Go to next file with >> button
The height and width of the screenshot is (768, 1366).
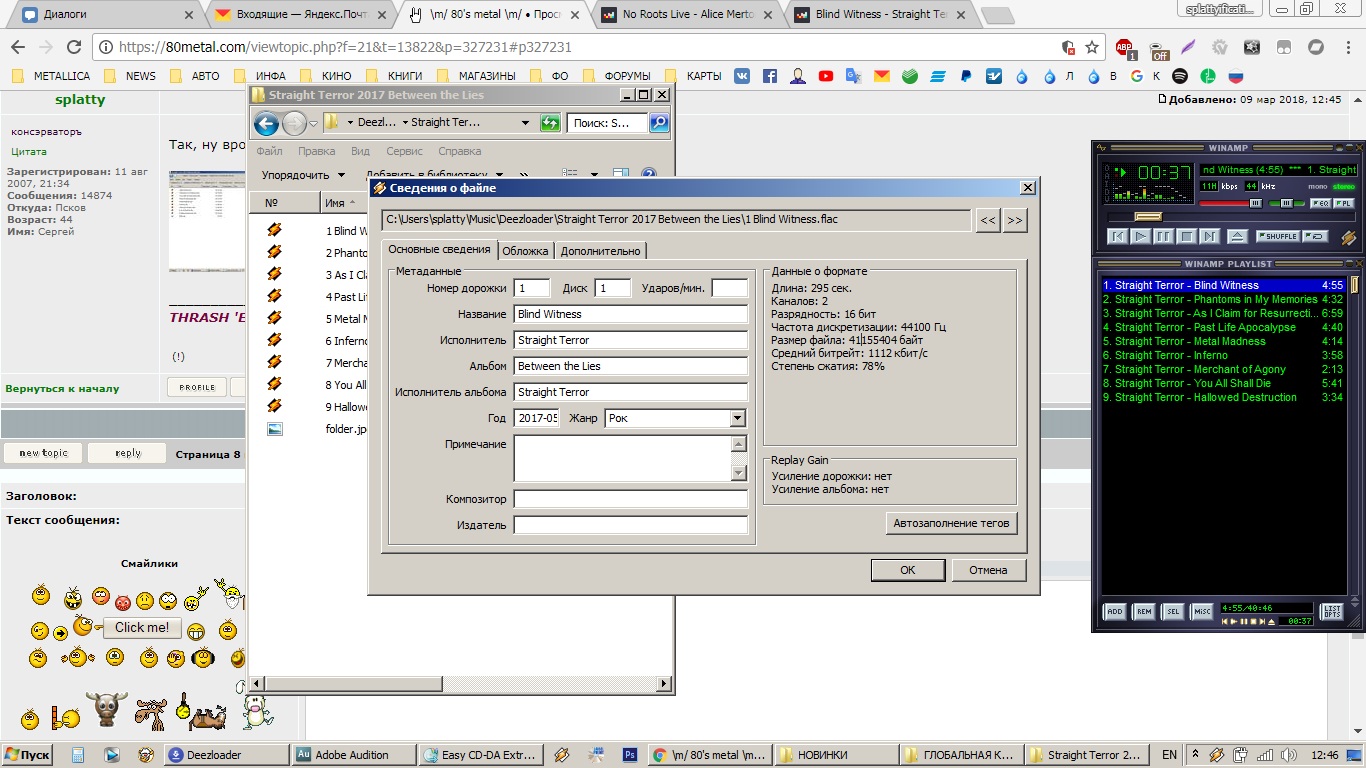click(x=1015, y=220)
